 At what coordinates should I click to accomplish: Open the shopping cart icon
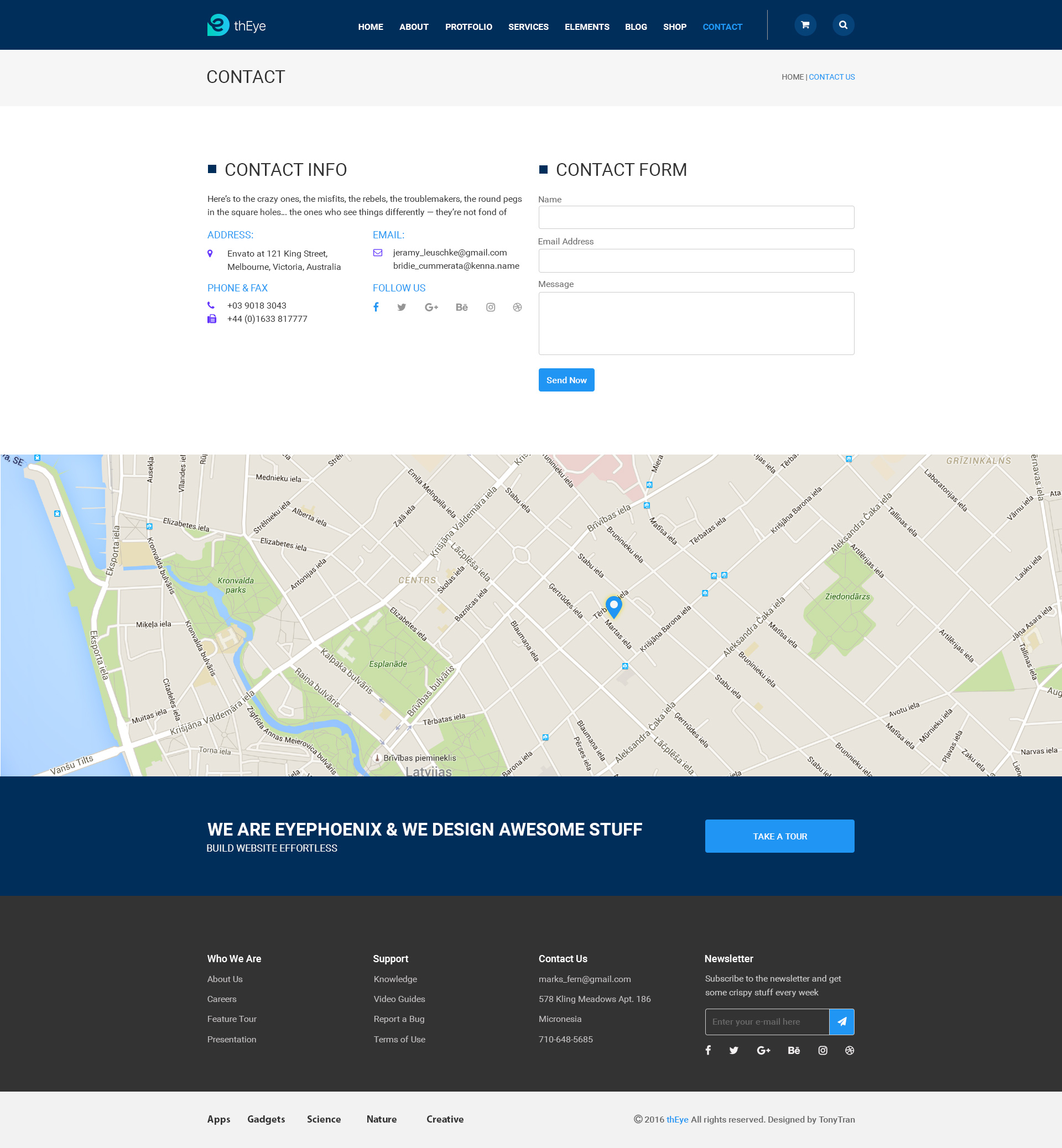coord(805,25)
